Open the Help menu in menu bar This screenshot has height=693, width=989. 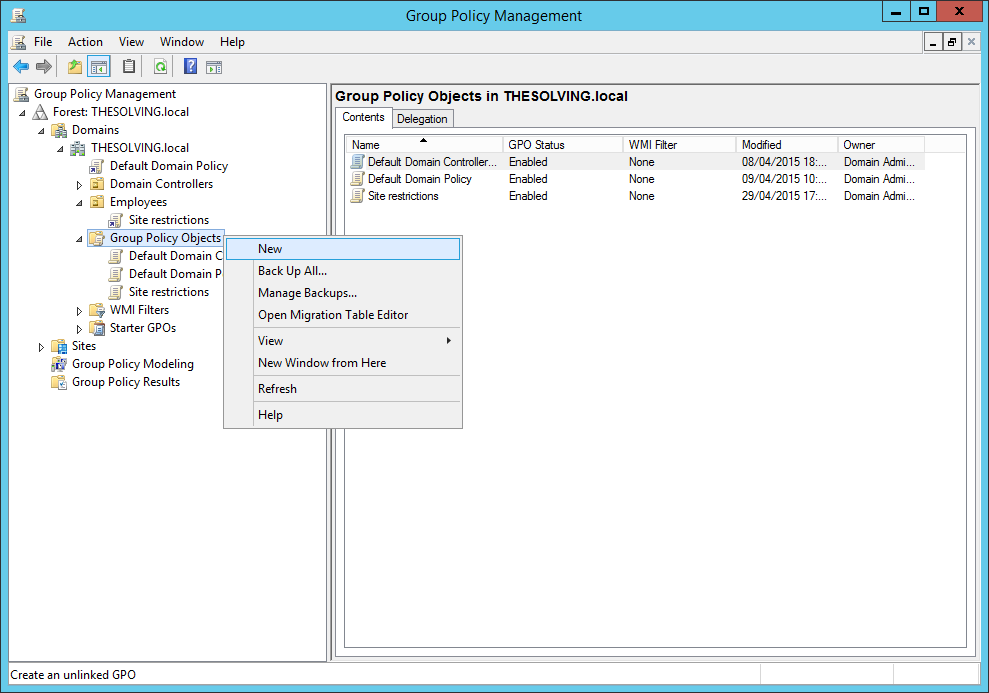click(232, 42)
